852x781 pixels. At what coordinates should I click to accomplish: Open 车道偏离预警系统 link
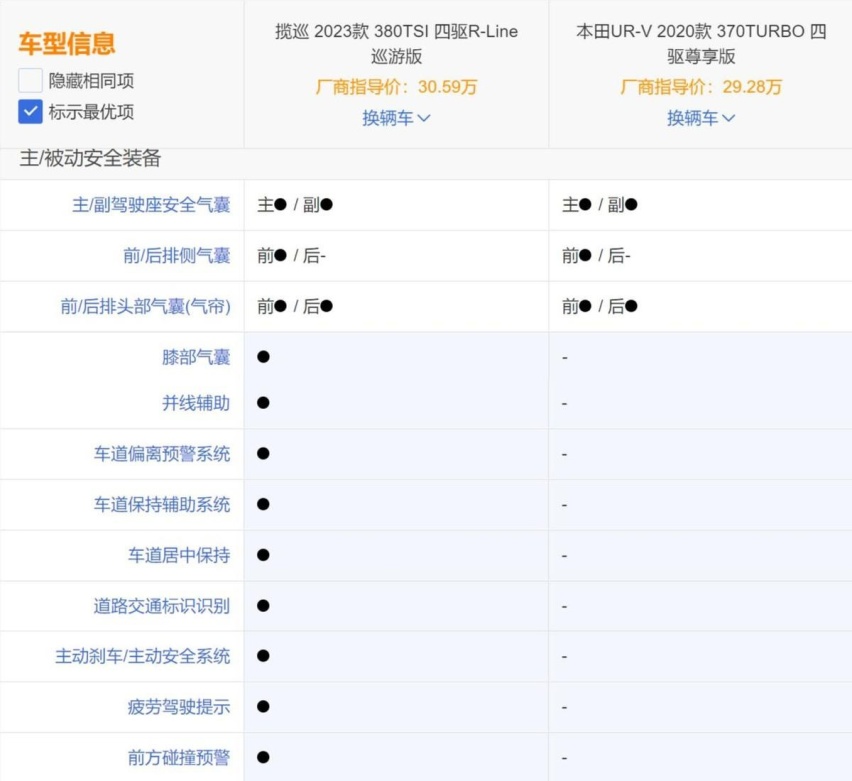[162, 454]
